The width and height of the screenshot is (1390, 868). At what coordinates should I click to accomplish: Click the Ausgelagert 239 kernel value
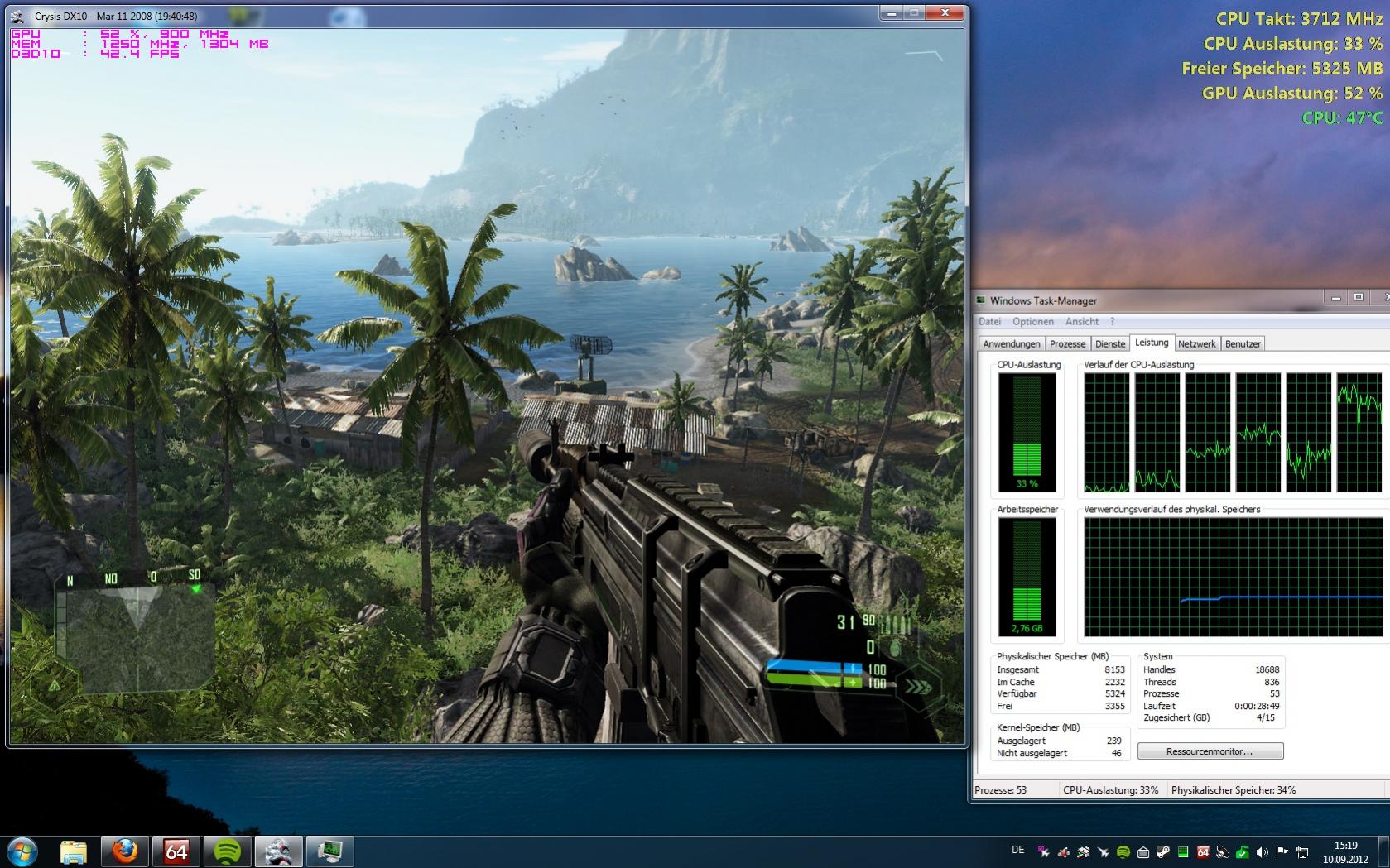coord(1113,741)
